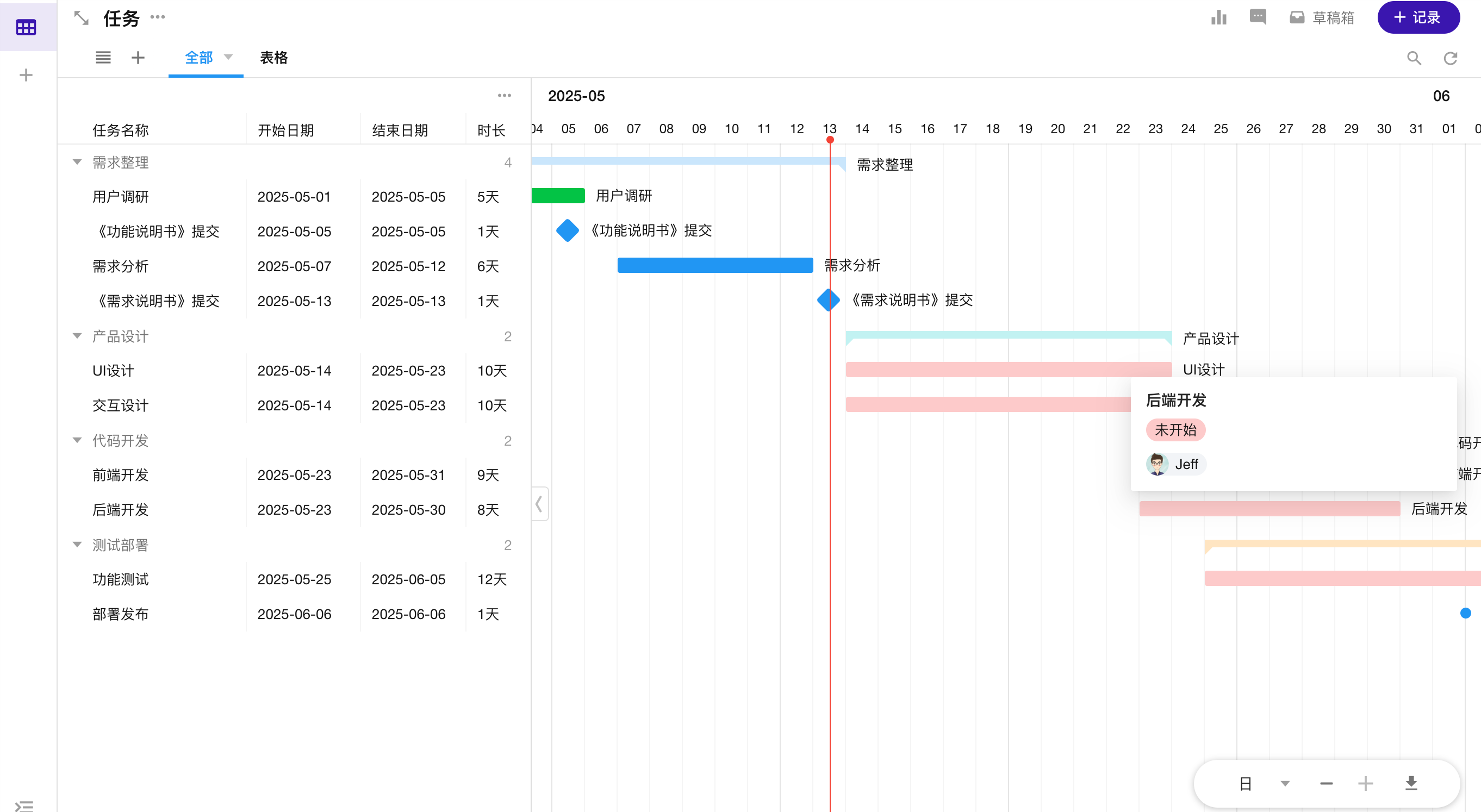Open the statistics bar chart icon

pyautogui.click(x=1218, y=18)
